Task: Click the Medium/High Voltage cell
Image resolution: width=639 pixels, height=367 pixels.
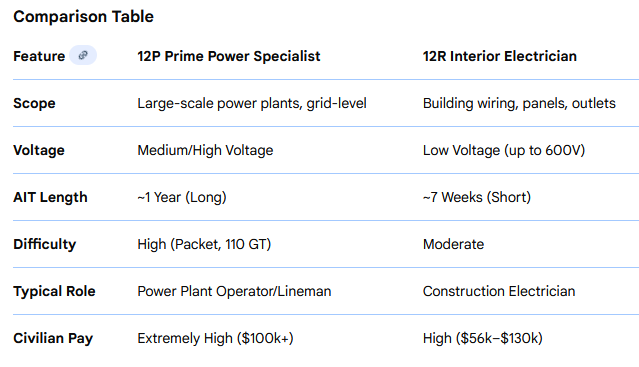Action: (x=205, y=150)
